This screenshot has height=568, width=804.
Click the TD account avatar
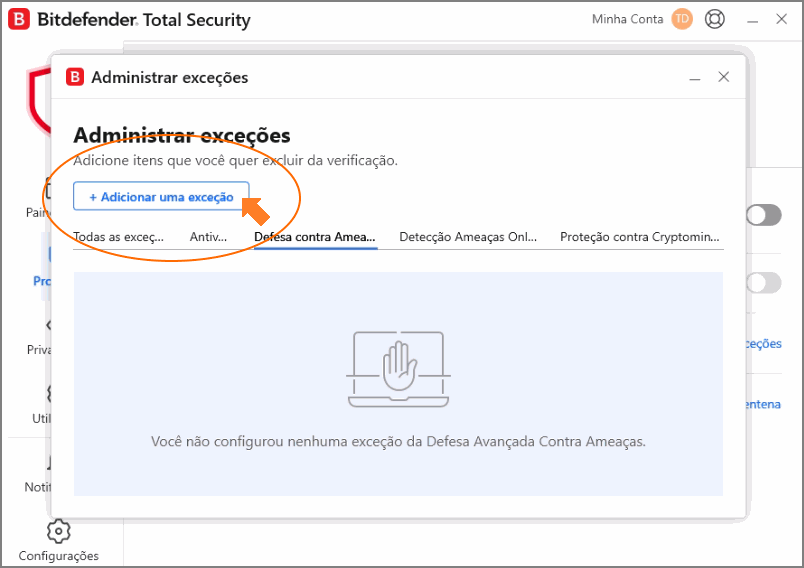coord(682,19)
